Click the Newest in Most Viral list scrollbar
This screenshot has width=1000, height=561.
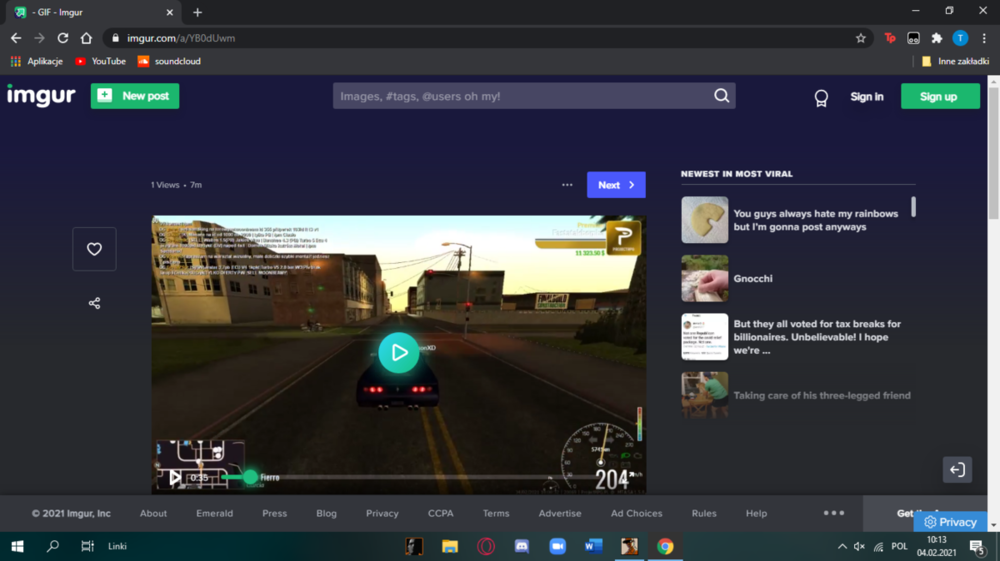[913, 207]
